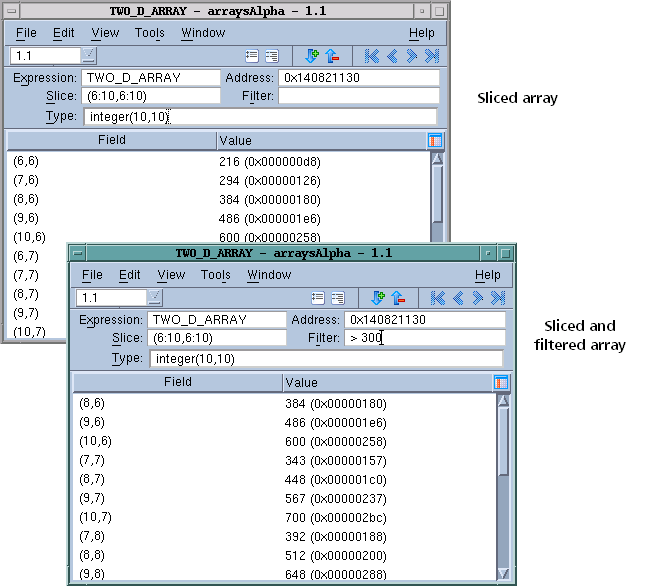Toggle column view icon in back window header
660x586 pixels.
point(435,141)
